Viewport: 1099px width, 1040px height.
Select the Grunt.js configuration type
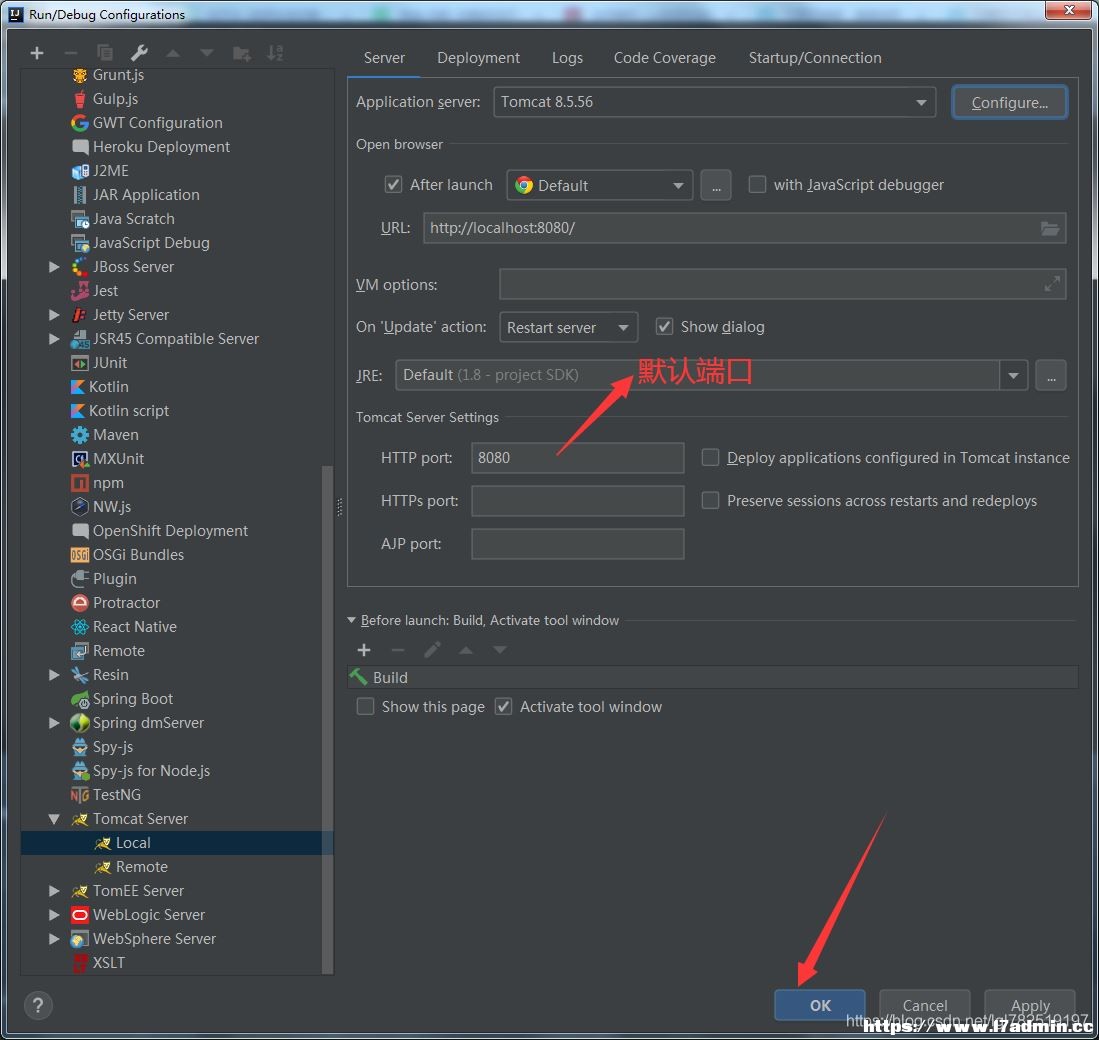[x=118, y=75]
